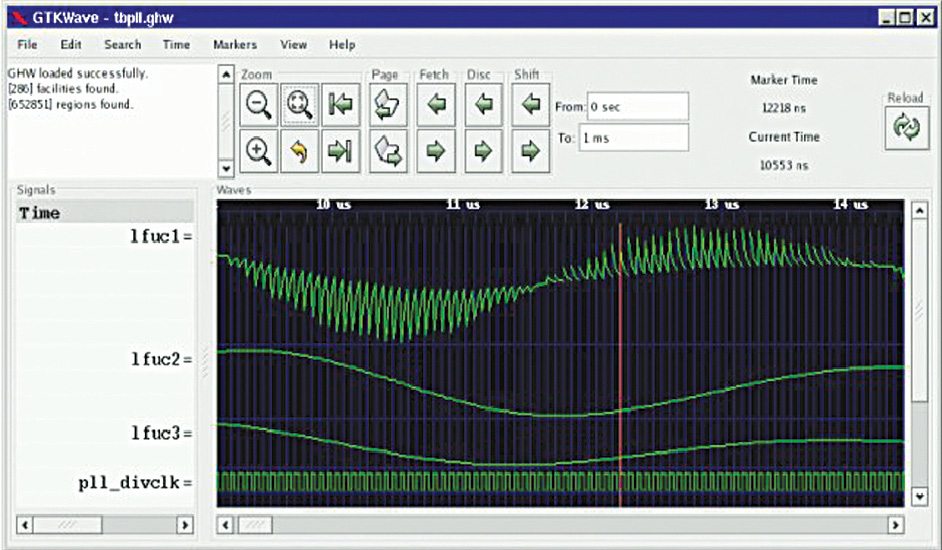Click the From time input field
Screen dimensions: 942x550
pyautogui.click(x=637, y=106)
